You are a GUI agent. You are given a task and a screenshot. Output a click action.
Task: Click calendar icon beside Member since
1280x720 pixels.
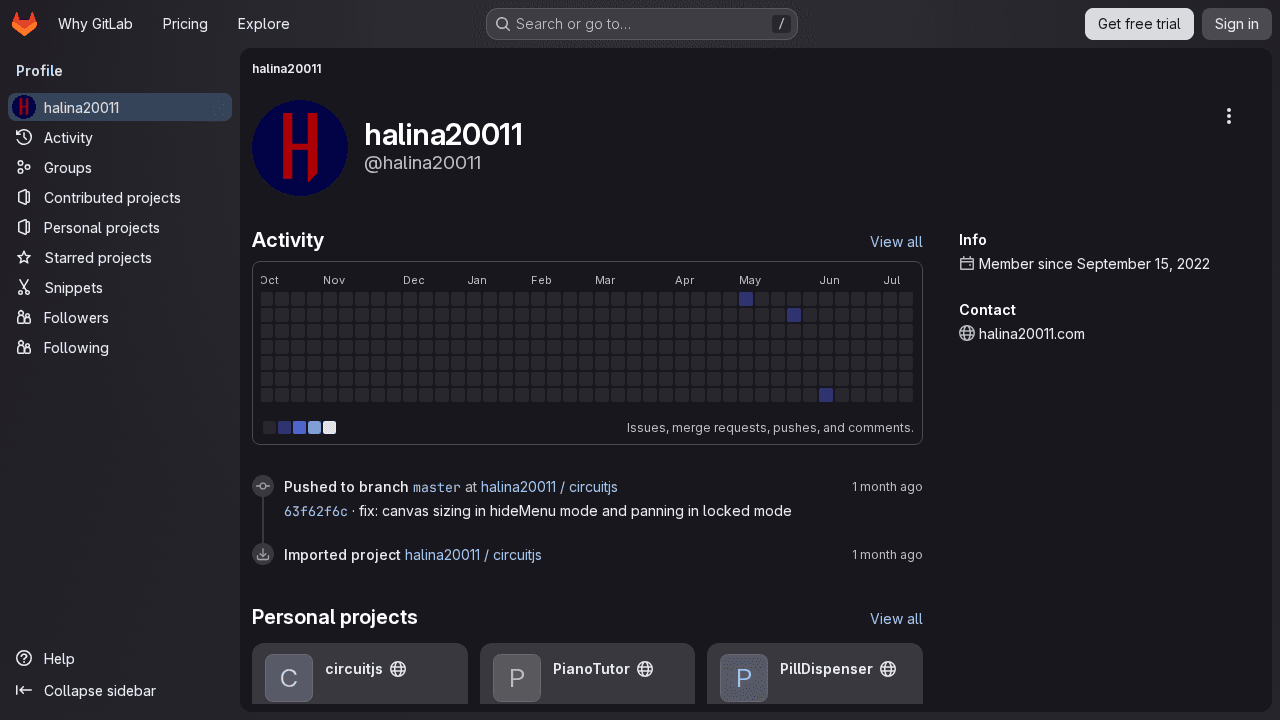tap(967, 263)
